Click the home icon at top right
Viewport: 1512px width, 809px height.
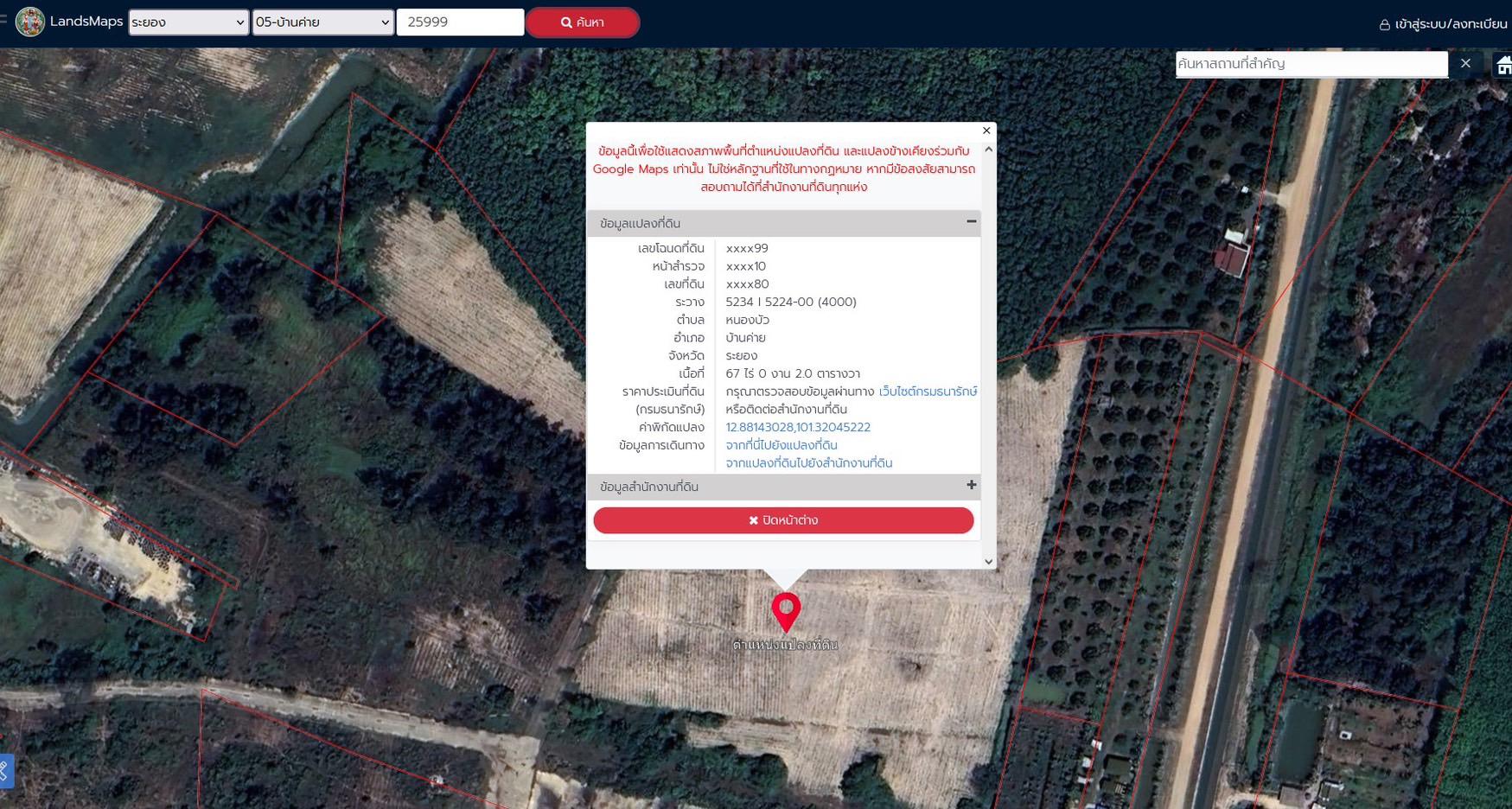click(x=1503, y=65)
